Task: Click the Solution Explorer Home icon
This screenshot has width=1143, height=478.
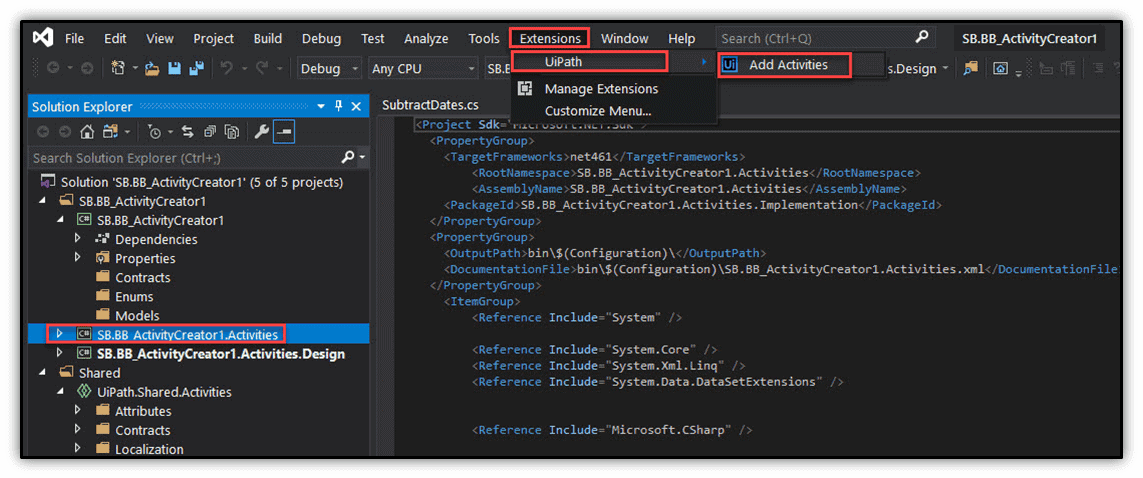Action: click(87, 132)
